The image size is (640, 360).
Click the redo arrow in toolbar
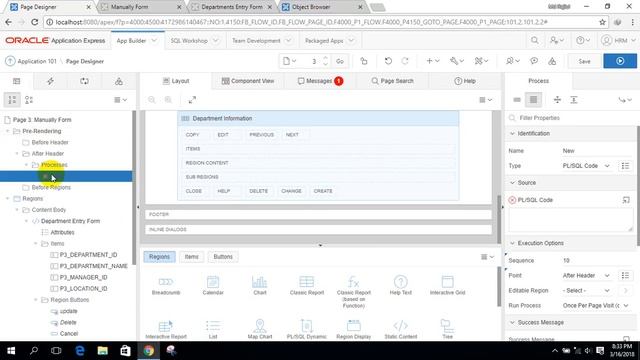tap(405, 61)
